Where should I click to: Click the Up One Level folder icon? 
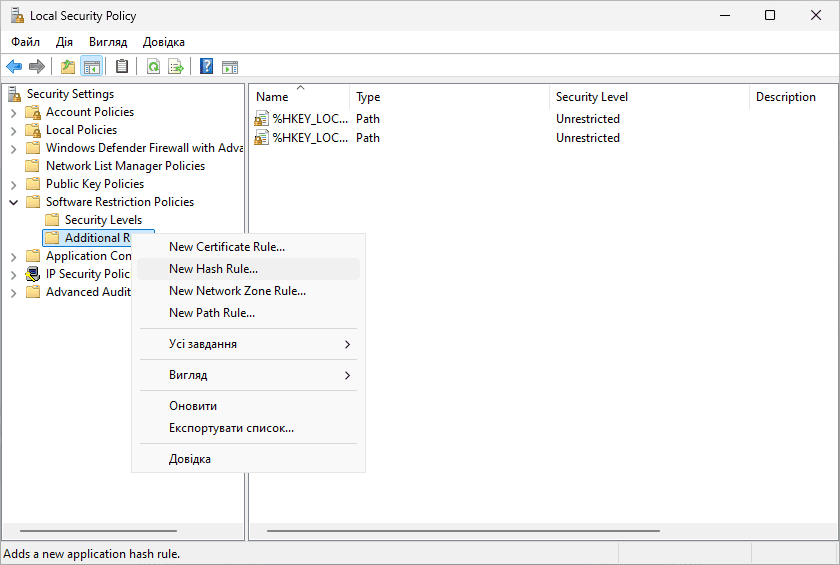coord(68,67)
